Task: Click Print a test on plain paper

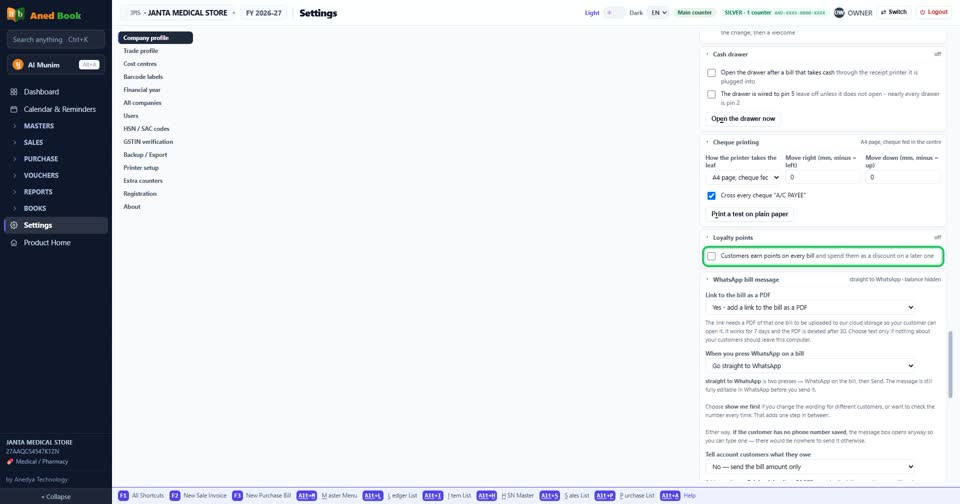Action: point(749,214)
